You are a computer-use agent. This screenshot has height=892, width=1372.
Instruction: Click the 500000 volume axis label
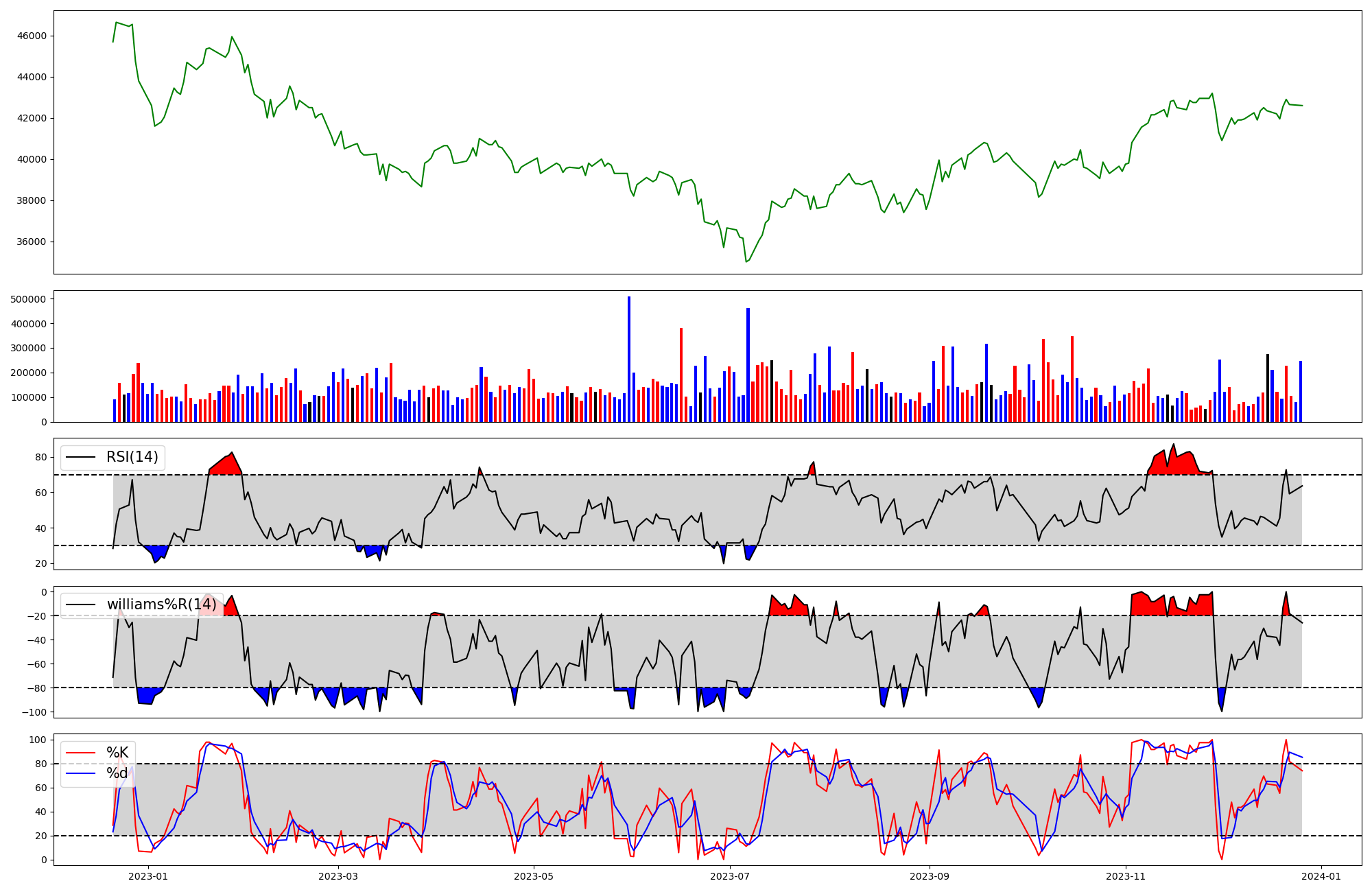pos(29,299)
